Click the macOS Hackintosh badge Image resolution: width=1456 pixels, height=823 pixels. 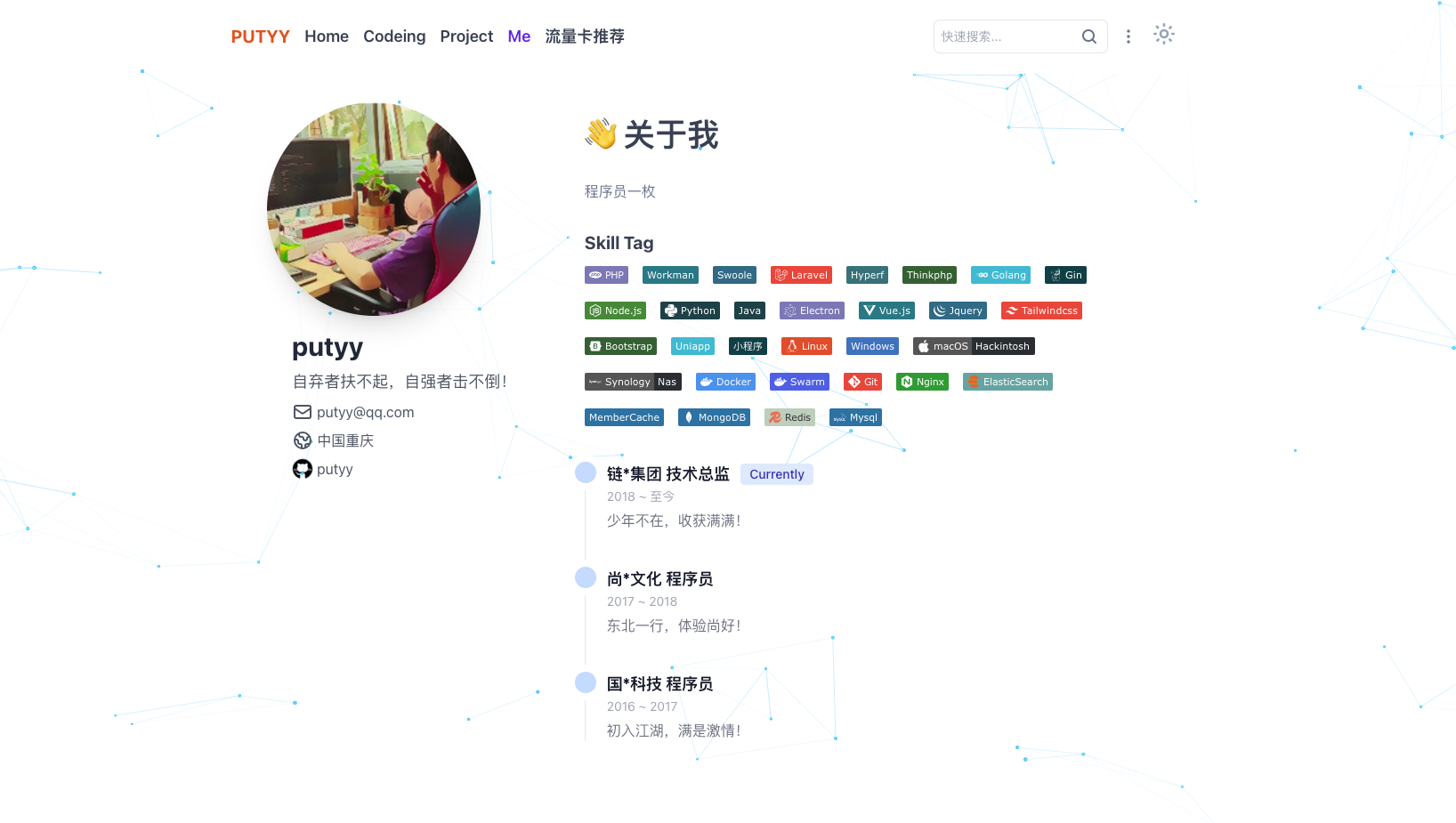(974, 346)
